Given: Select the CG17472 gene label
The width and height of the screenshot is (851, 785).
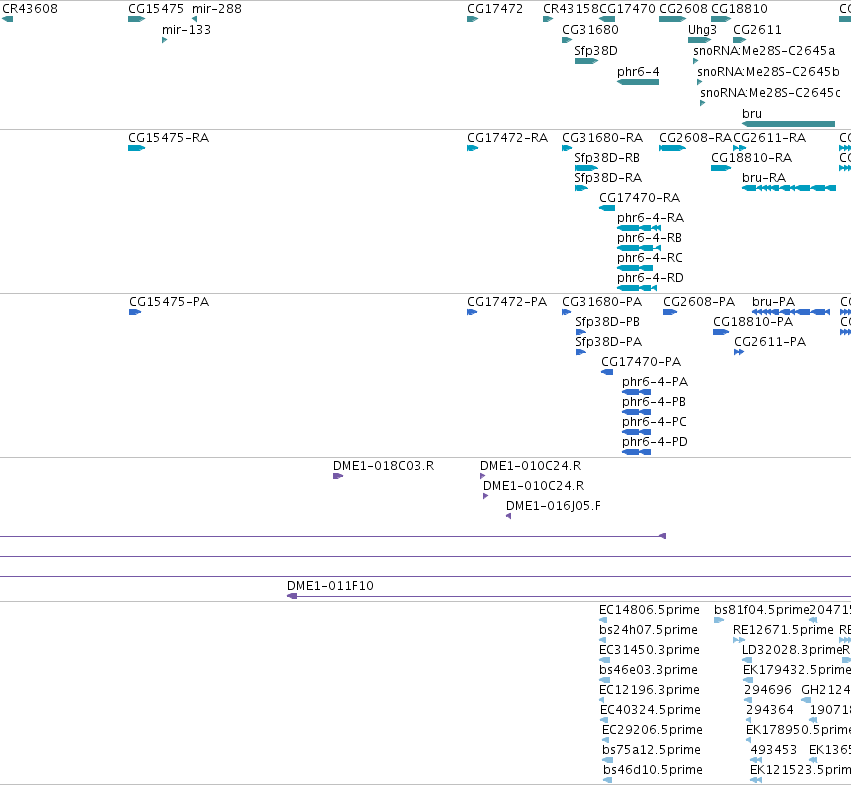Looking at the screenshot, I should click(495, 9).
